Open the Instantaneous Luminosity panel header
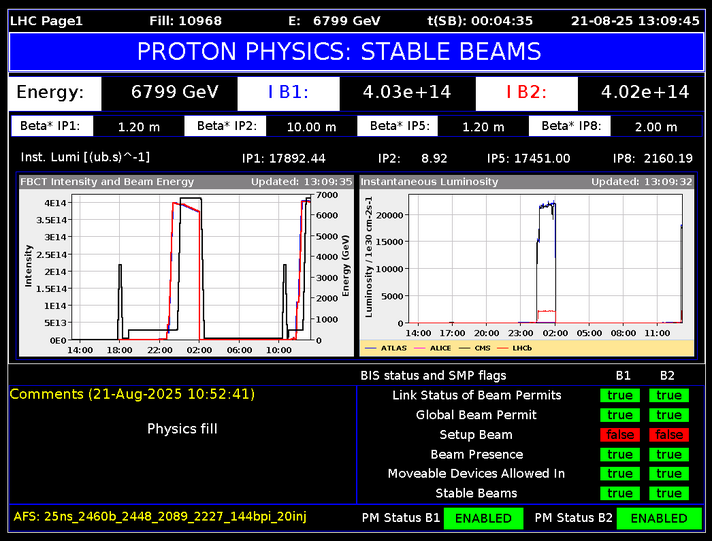Viewport: 712px width, 541px height. click(525, 182)
